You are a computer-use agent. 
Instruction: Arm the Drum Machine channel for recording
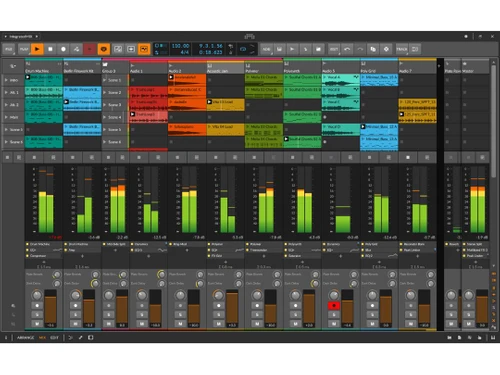point(37,306)
